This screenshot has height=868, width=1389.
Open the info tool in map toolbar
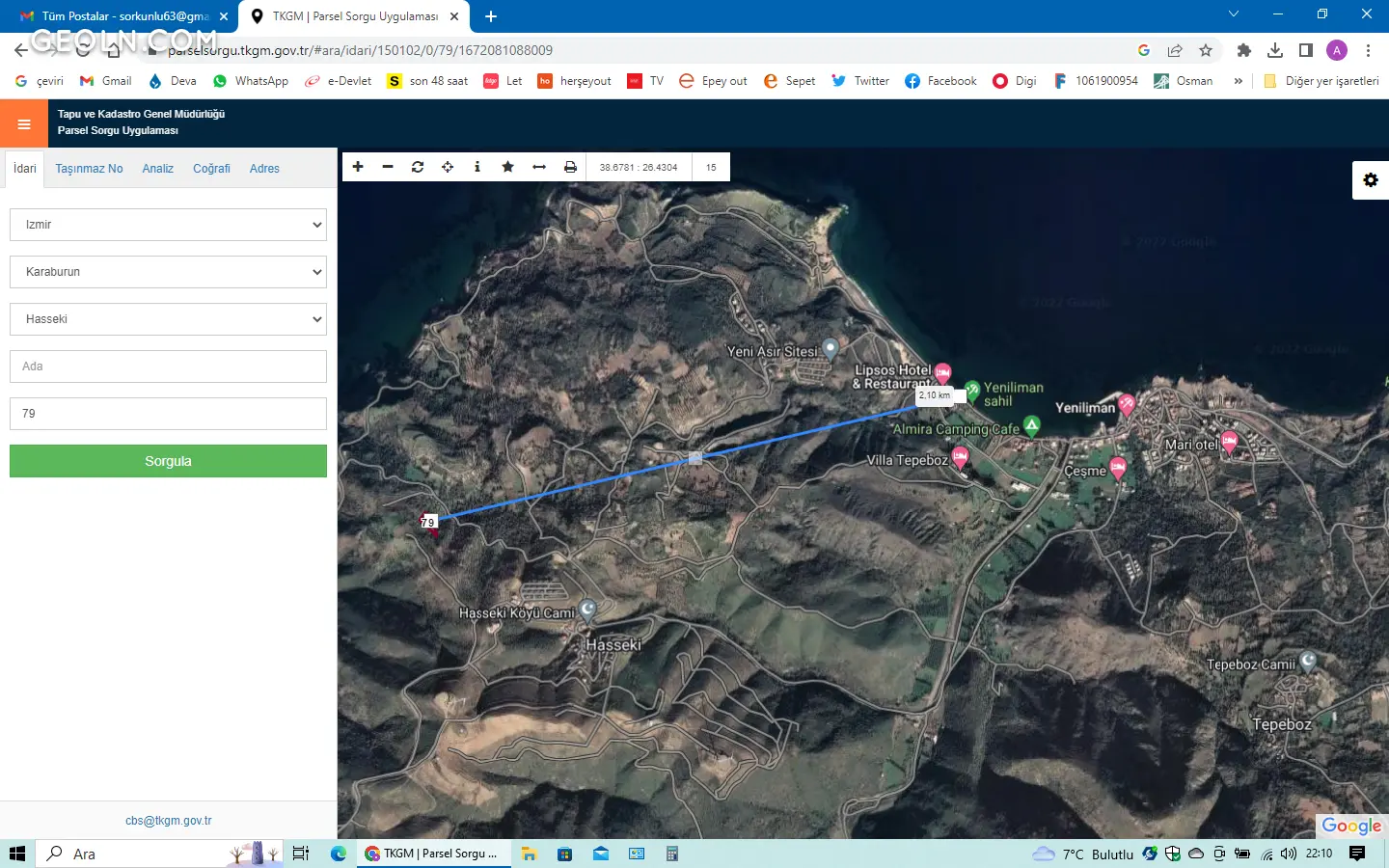[477, 167]
